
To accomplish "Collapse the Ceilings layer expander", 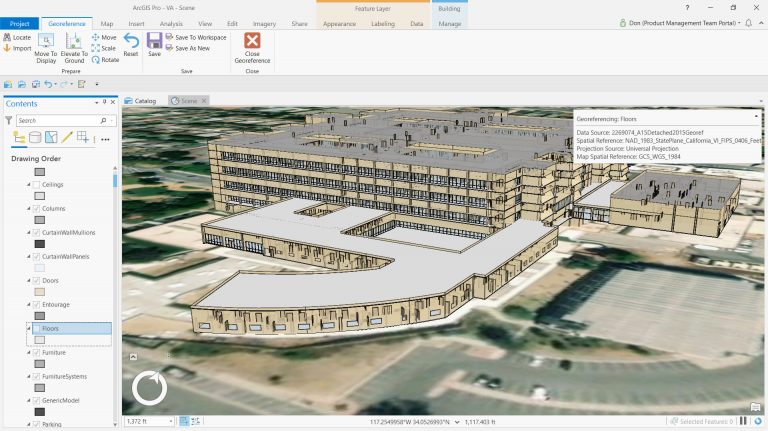I will 28,185.
